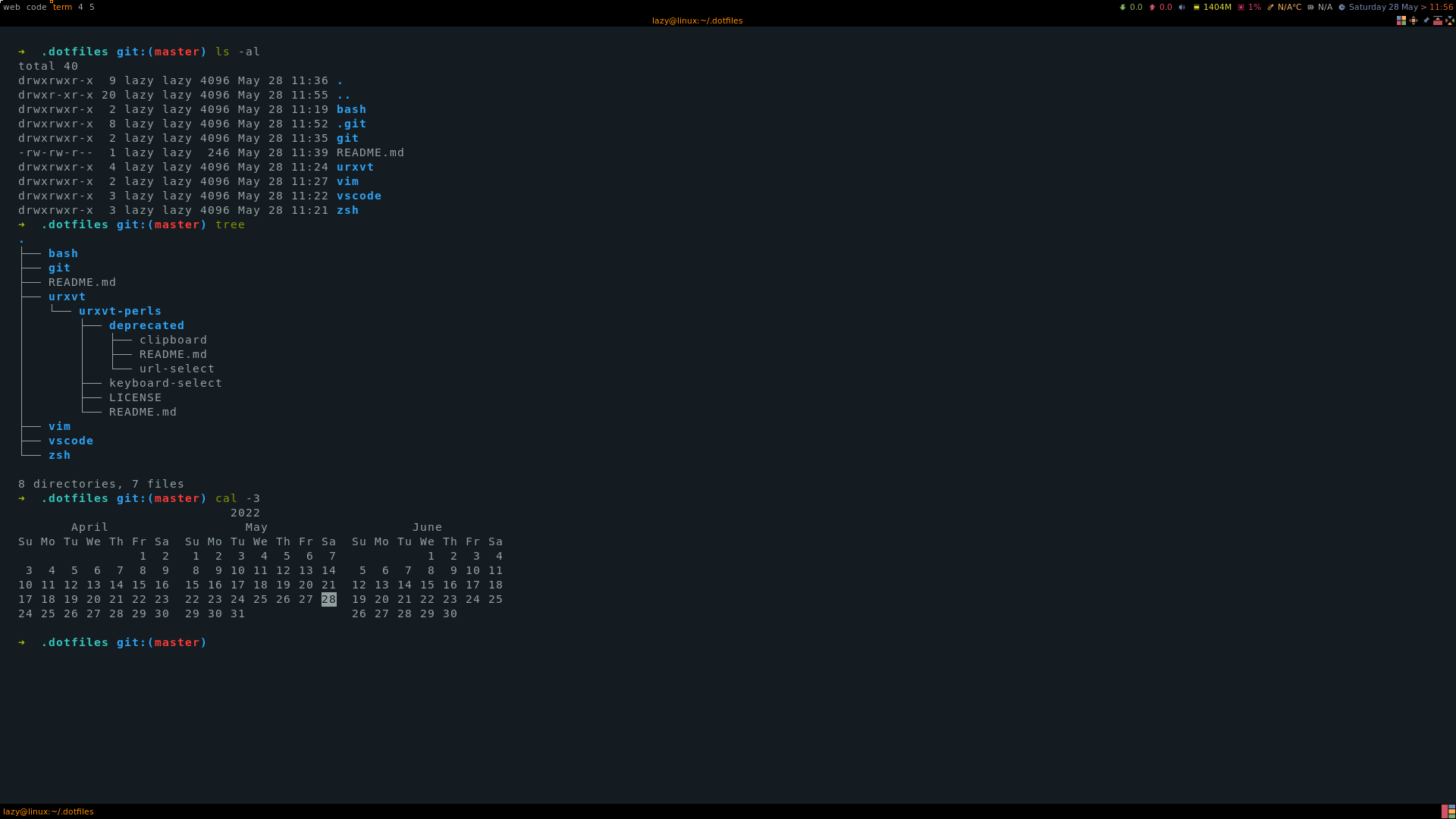Click the Saturday 28 May date text

(x=1383, y=8)
